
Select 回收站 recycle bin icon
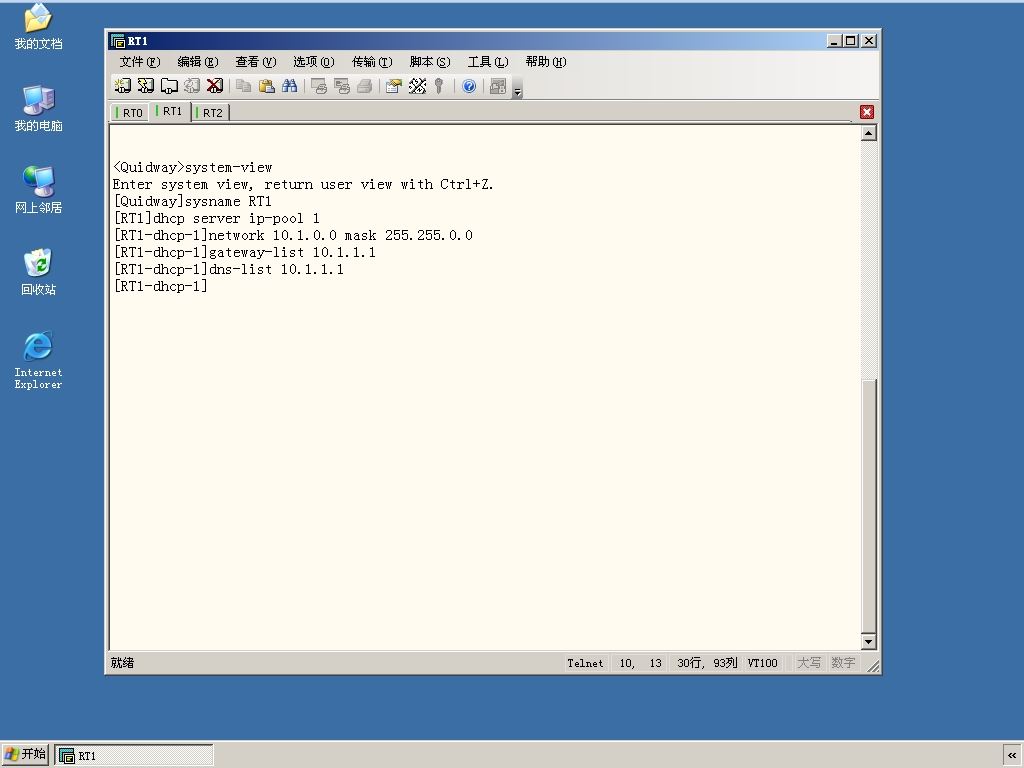[x=39, y=272]
